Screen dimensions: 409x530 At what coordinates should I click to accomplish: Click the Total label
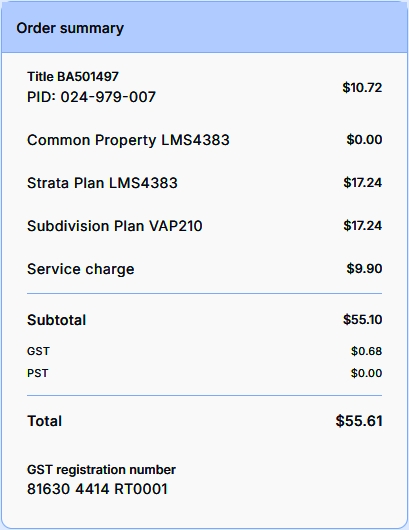(x=44, y=421)
